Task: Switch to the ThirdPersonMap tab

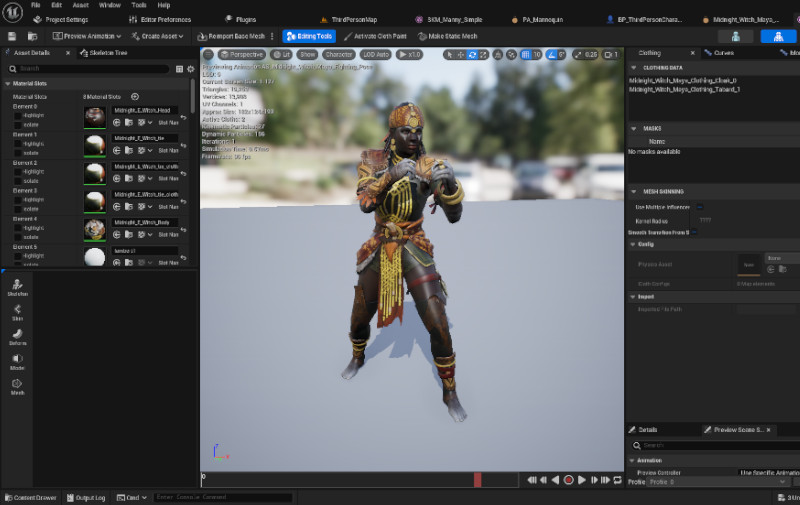Action: point(349,19)
